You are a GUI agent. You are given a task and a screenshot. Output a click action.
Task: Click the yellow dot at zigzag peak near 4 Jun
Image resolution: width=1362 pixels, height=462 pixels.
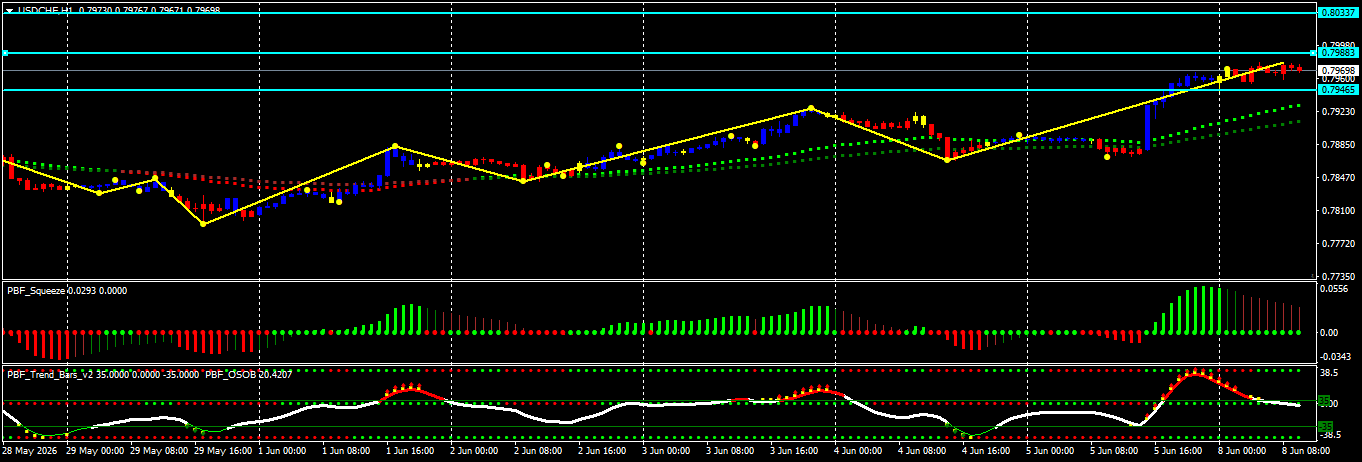811,108
